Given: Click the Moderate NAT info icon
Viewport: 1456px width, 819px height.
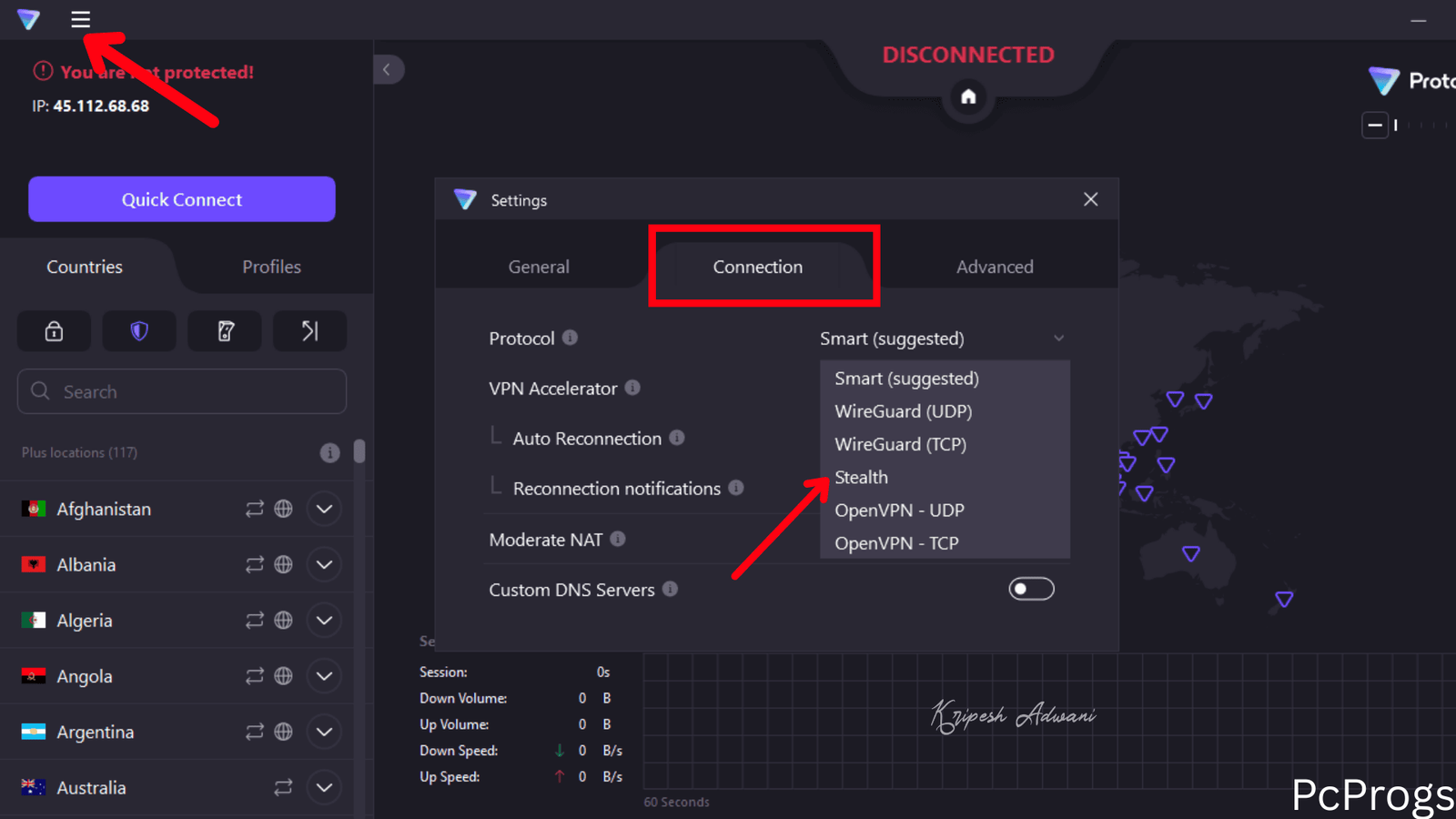Looking at the screenshot, I should (617, 539).
